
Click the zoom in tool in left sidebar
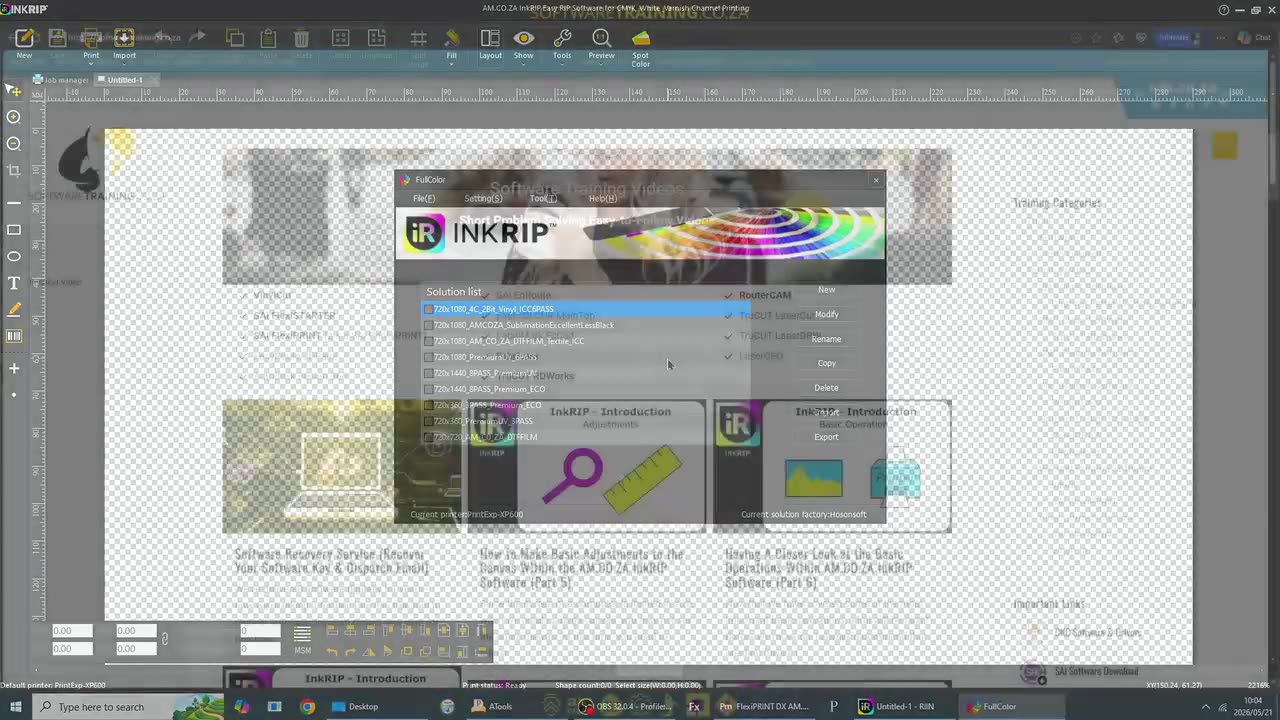14,117
